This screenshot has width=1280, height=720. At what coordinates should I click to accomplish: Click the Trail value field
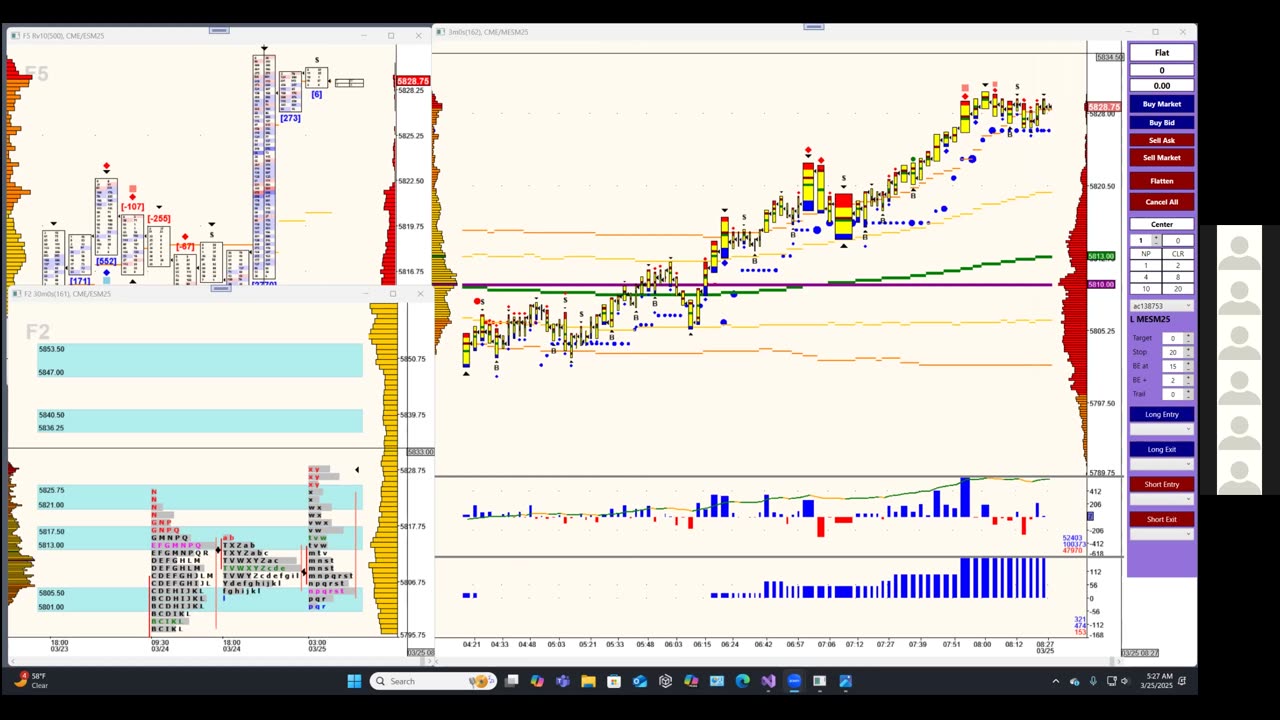point(1172,394)
